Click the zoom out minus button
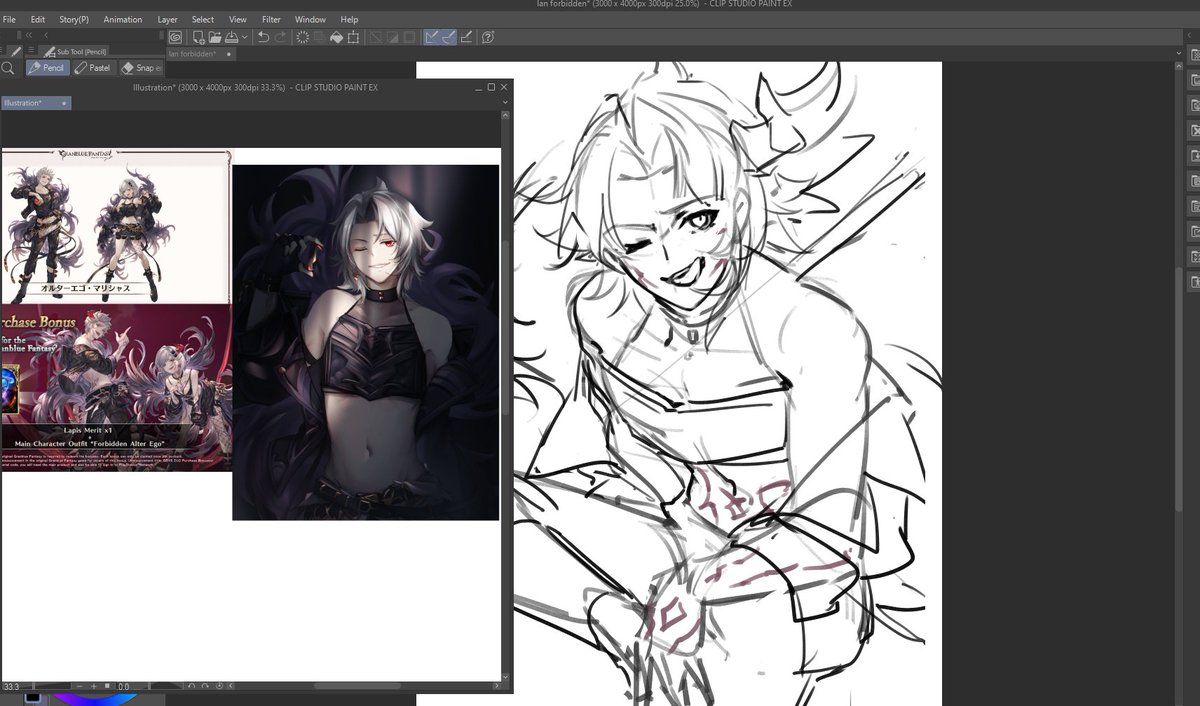 [80, 686]
